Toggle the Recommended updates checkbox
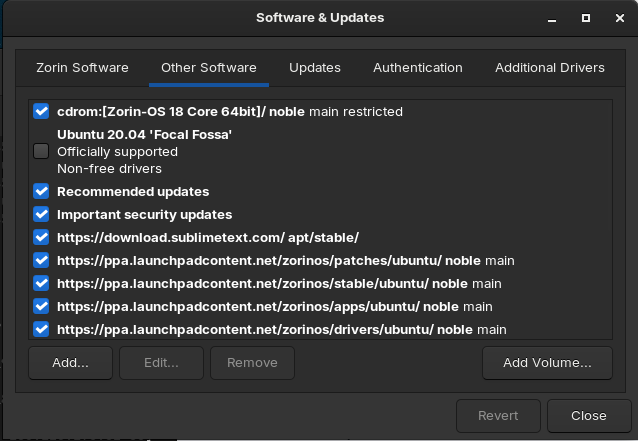Image resolution: width=638 pixels, height=441 pixels. click(x=41, y=191)
